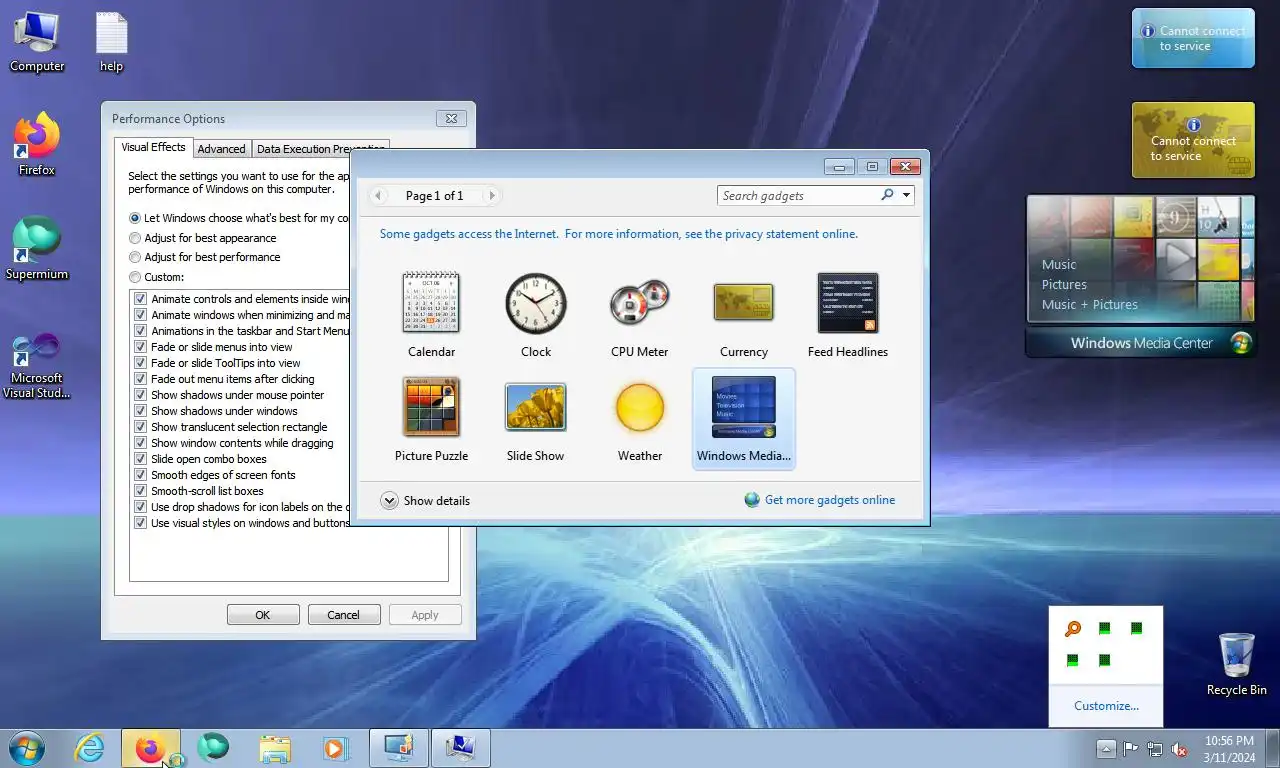Screen dimensions: 1280x768
Task: Click the blue weather gadget on desktop
Action: pyautogui.click(x=1193, y=38)
